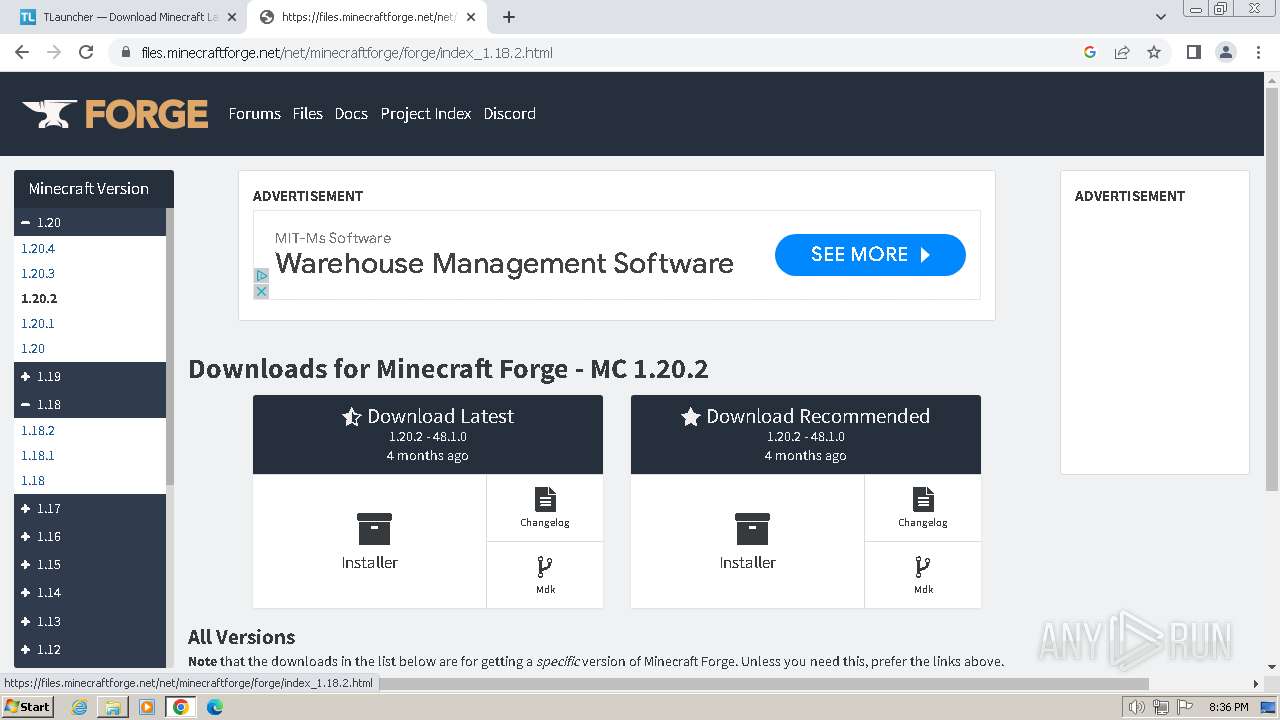Click the volume icon in system tray

coord(1136,707)
